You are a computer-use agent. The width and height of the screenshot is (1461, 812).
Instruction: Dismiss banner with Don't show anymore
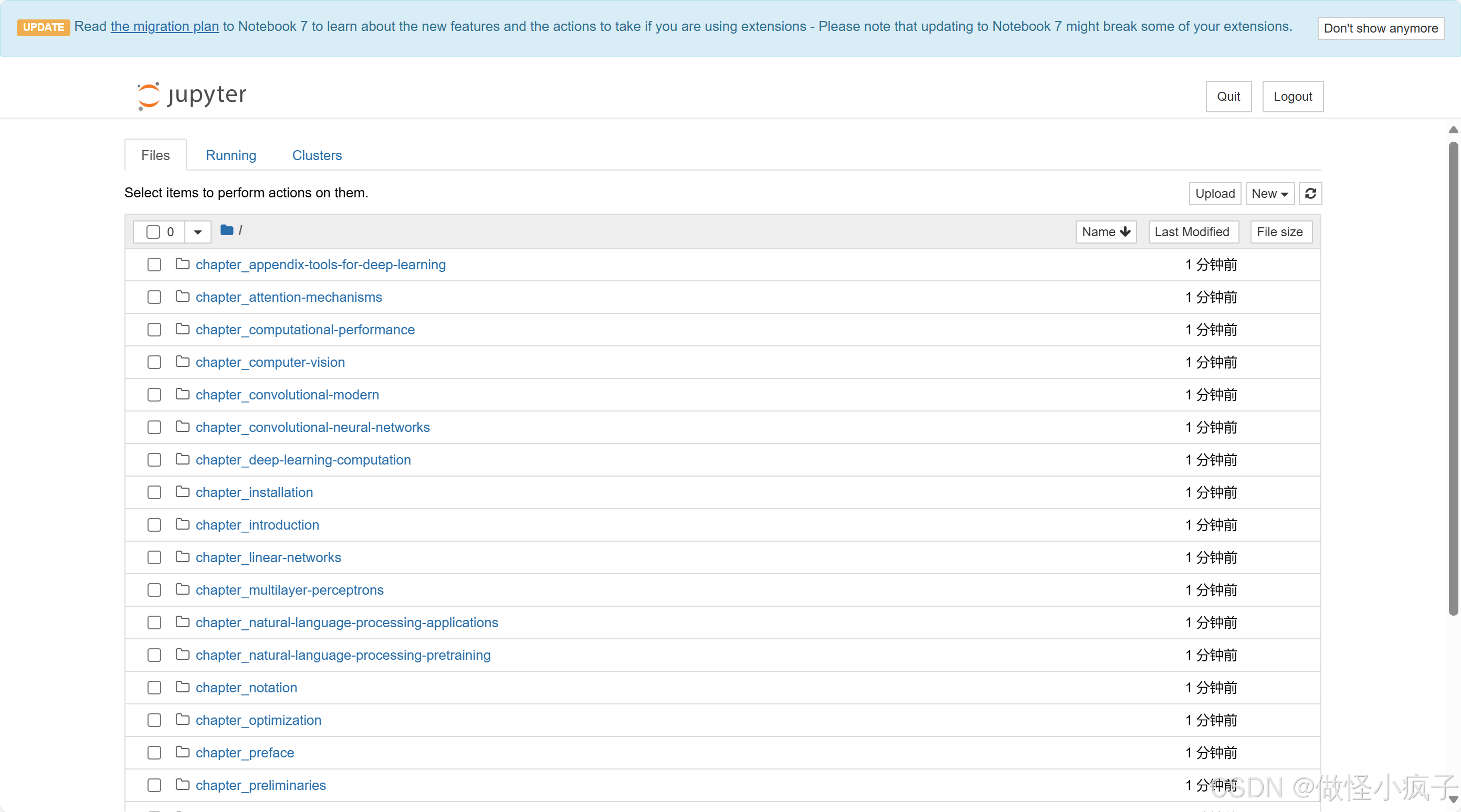point(1381,28)
